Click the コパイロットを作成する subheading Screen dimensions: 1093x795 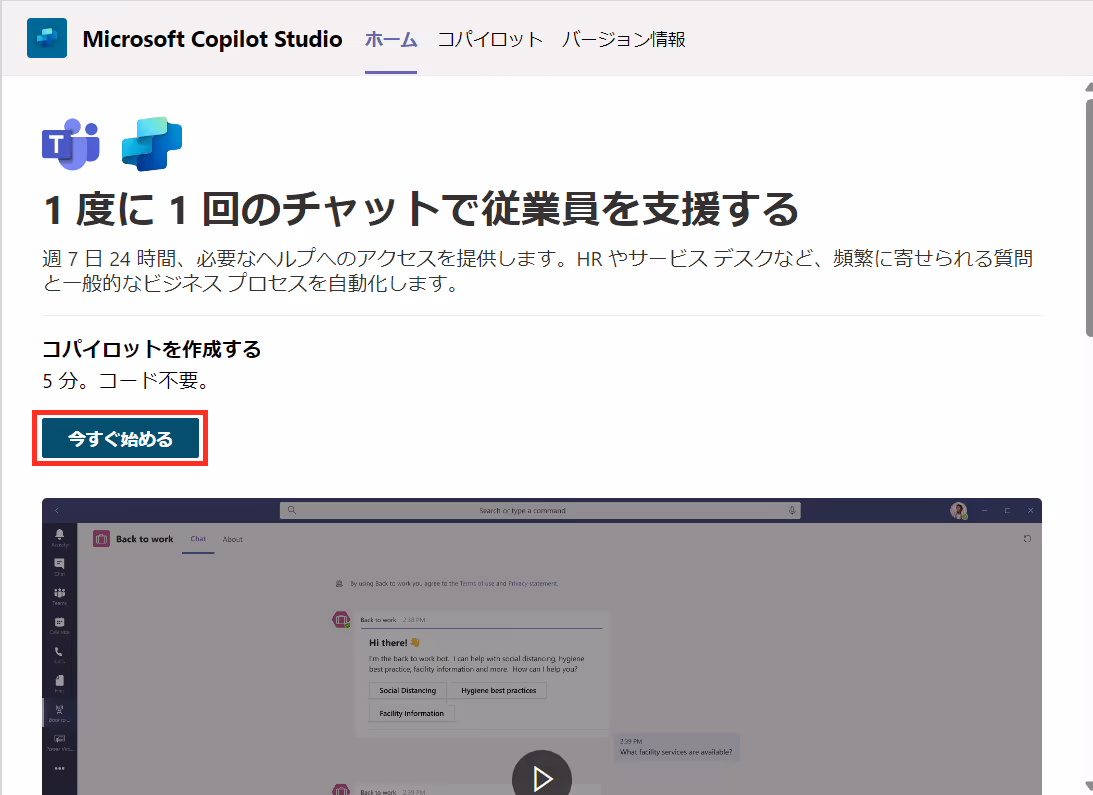pos(152,349)
